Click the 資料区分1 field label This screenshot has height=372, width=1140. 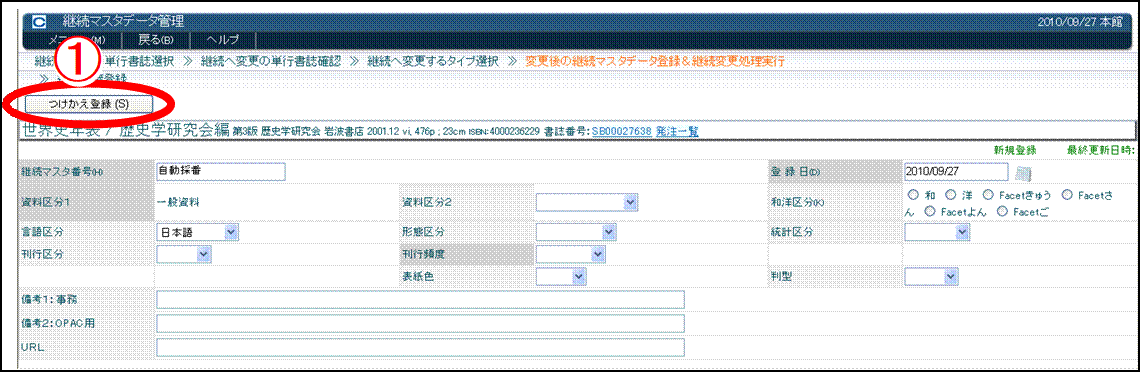click(x=46, y=203)
